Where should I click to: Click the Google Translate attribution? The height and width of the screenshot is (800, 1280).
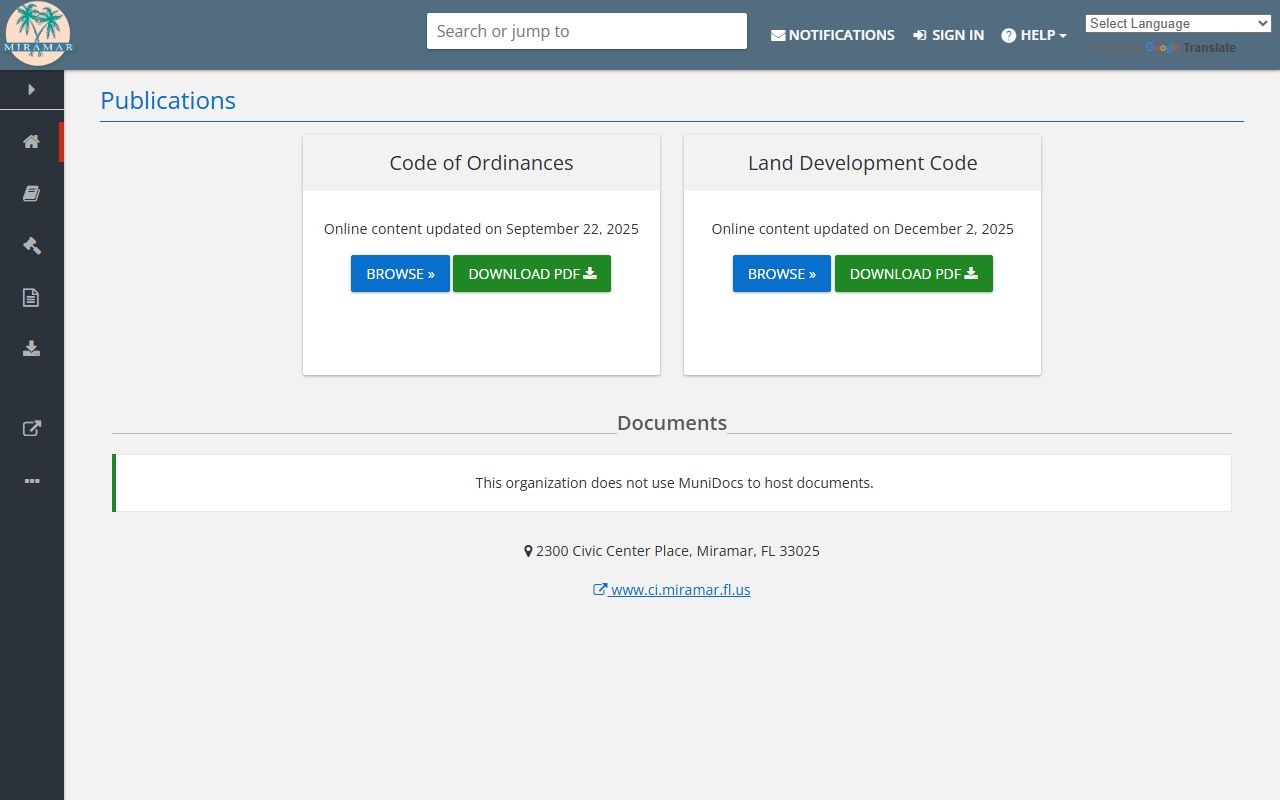coord(1191,48)
